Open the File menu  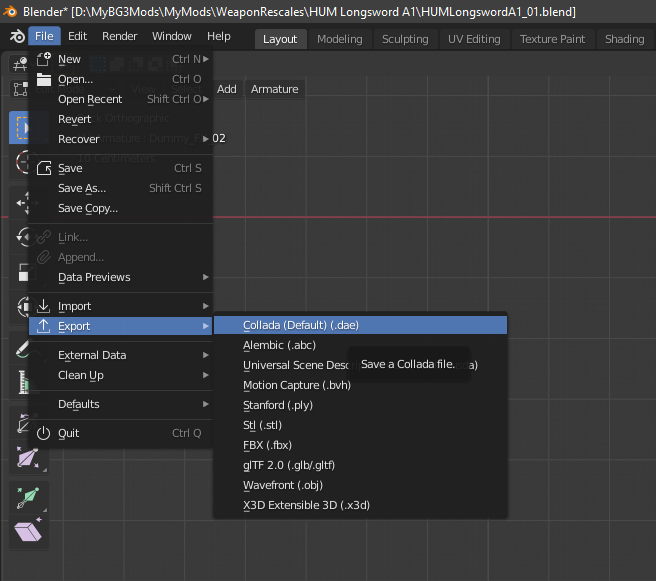[44, 36]
